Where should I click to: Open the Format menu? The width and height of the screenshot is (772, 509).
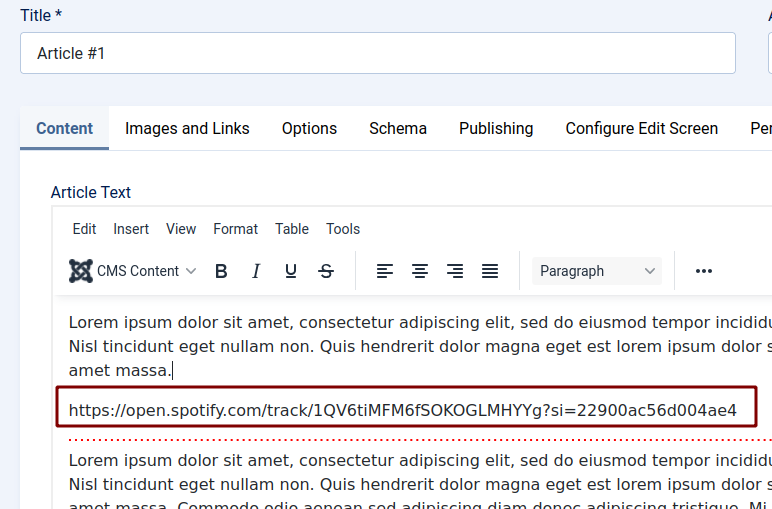(x=235, y=229)
